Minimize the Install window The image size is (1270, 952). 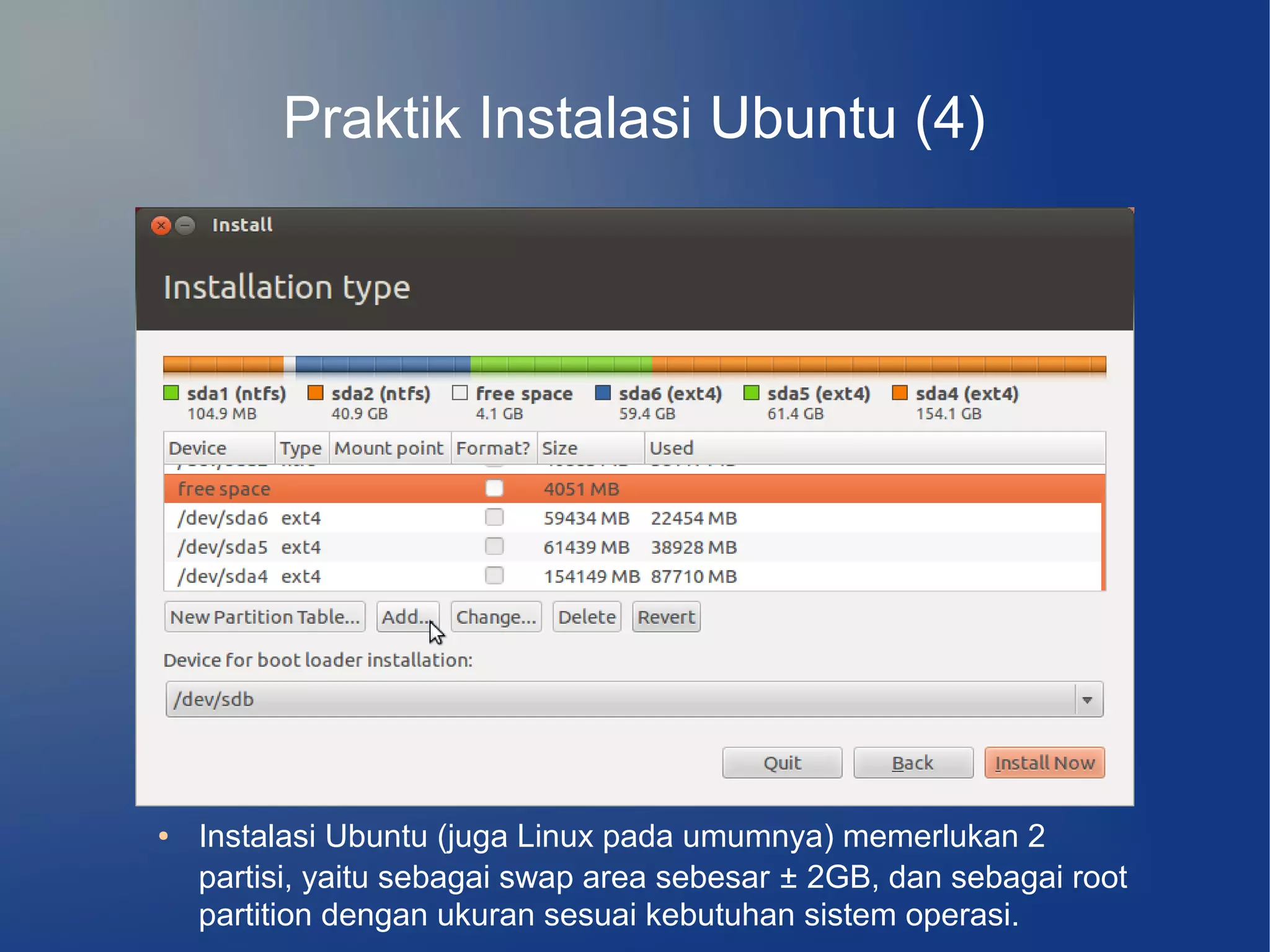tap(185, 225)
